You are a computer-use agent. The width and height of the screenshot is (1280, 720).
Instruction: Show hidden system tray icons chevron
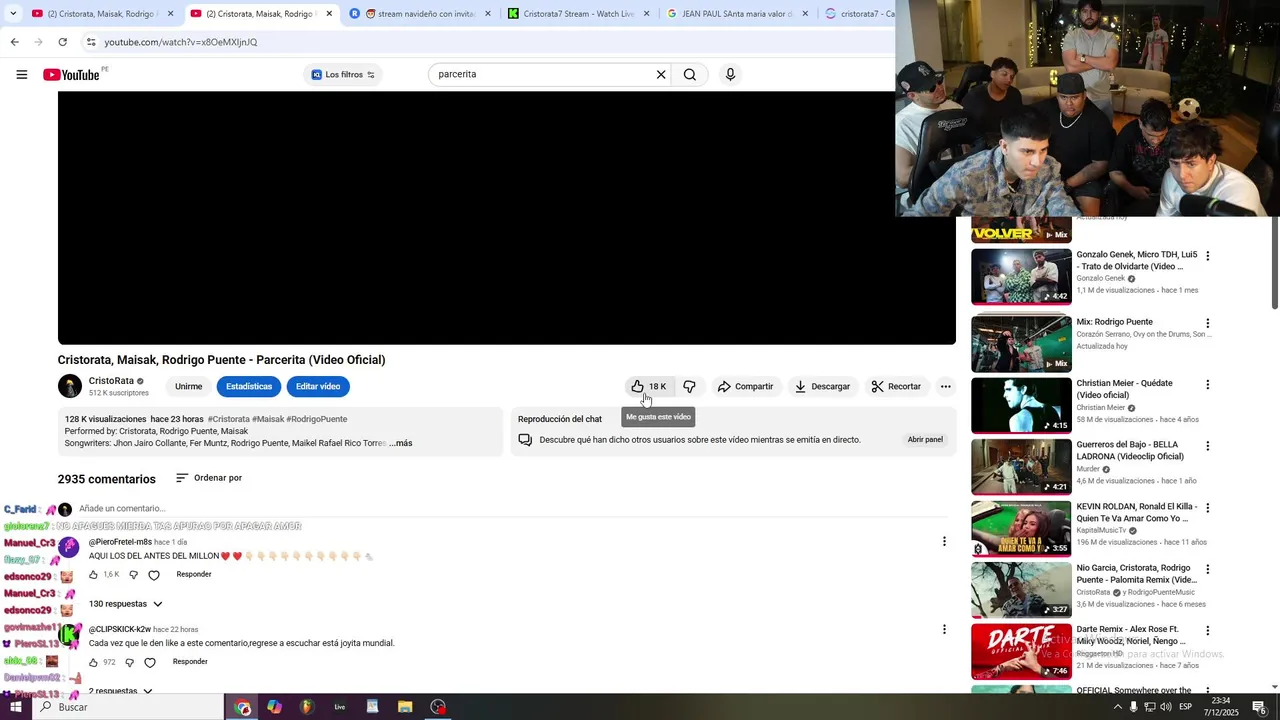coord(1118,707)
